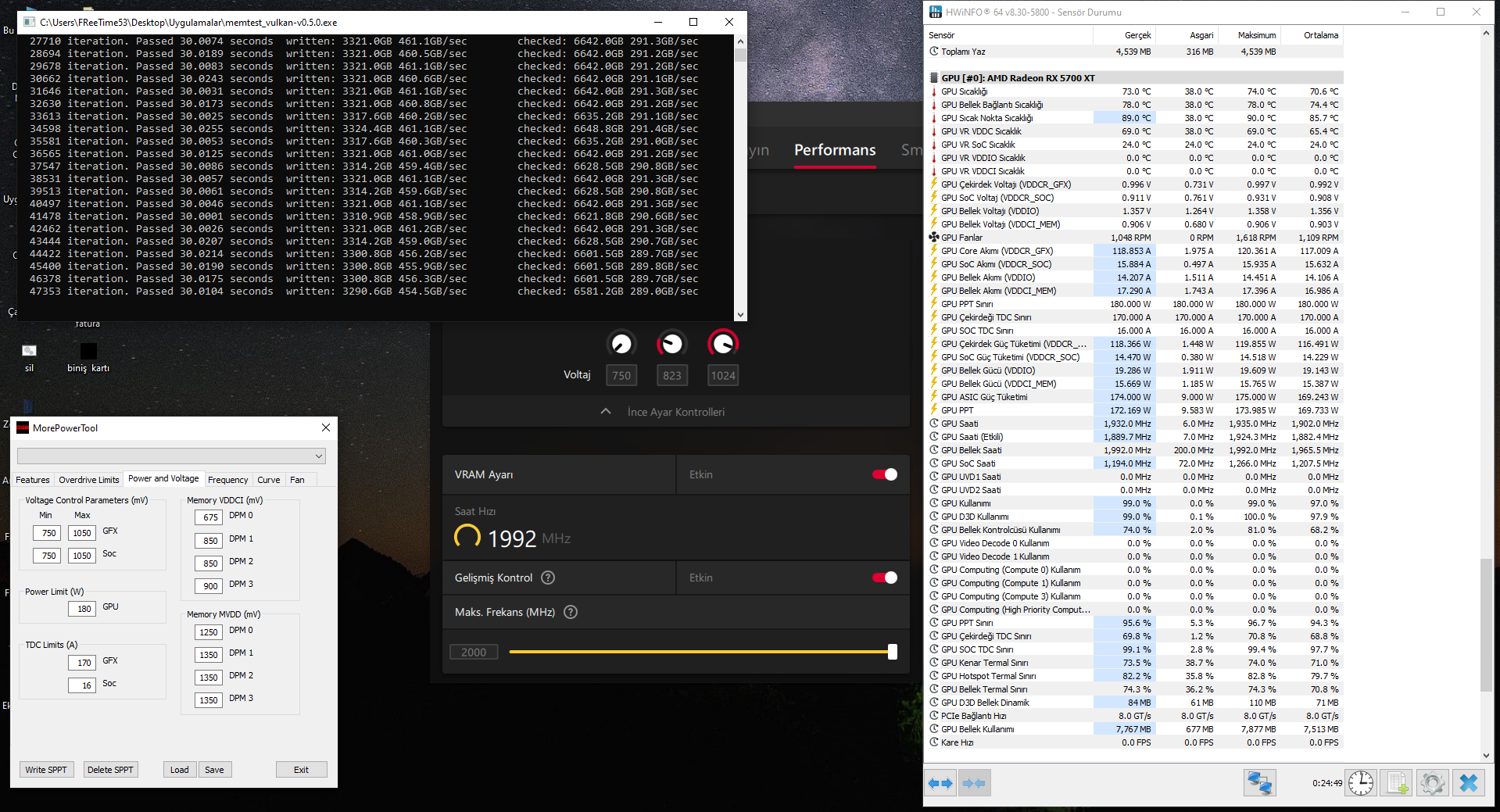Click the 'biniş kartı' desktop icon
Viewport: 1500px width, 812px height.
pyautogui.click(x=88, y=357)
